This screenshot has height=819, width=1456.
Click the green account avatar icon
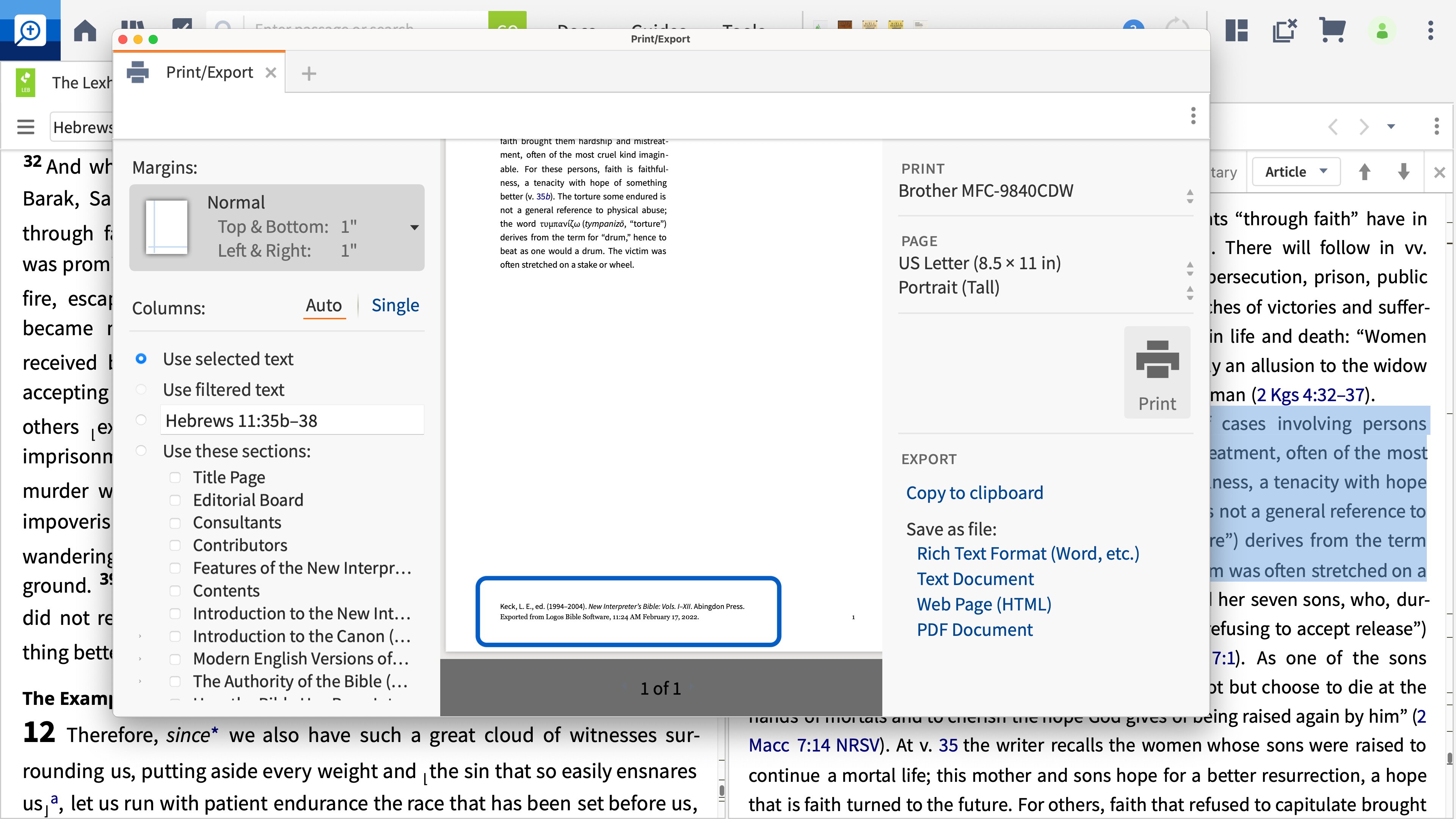[x=1381, y=30]
